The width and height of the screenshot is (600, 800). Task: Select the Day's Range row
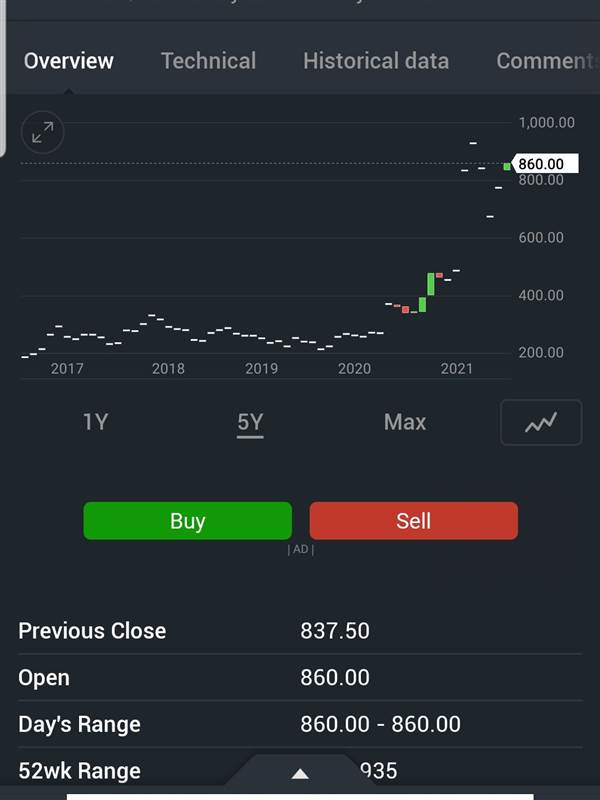coord(300,724)
